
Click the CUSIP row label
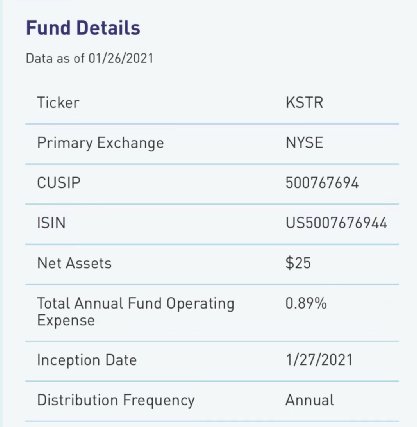coord(59,183)
